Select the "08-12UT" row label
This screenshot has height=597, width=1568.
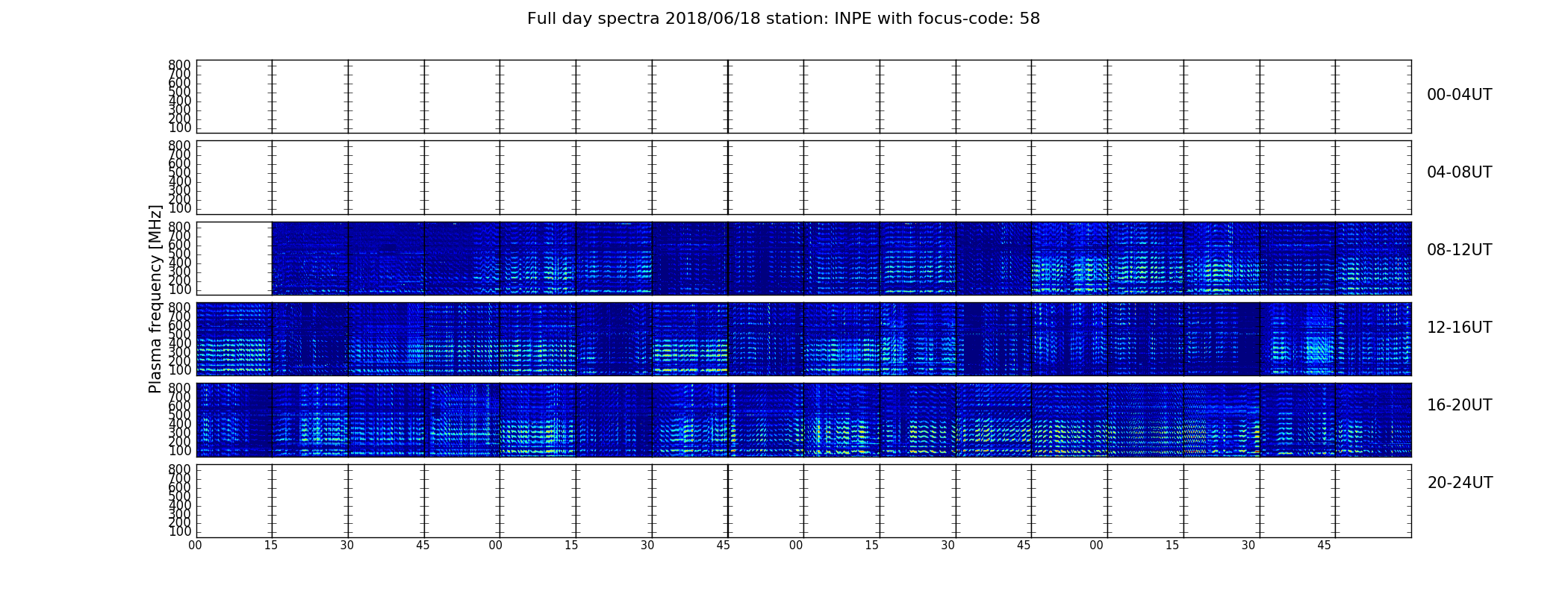point(1459,250)
